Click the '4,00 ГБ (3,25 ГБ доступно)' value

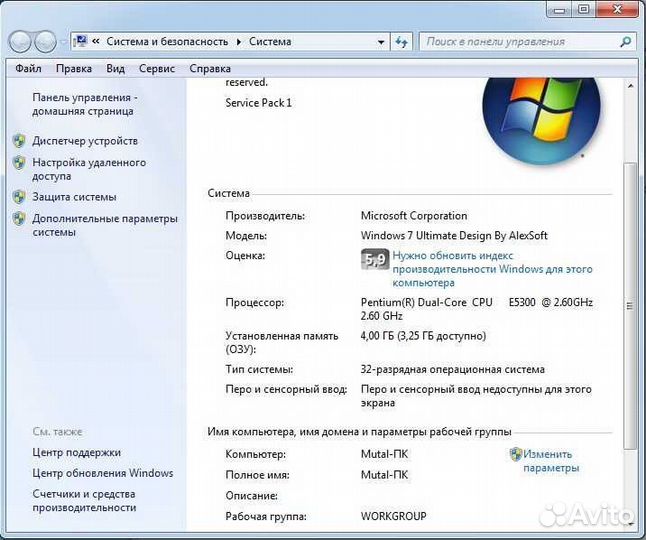424,336
